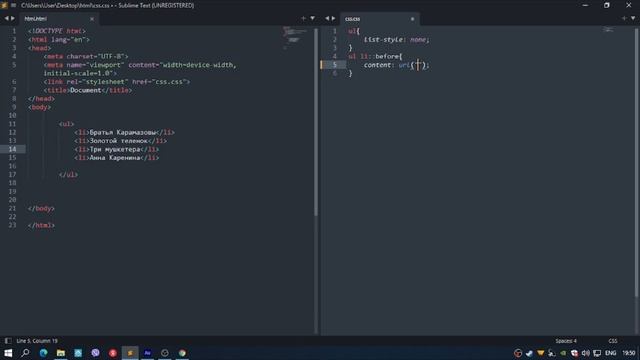
Task: Click the first round red tray icon
Action: point(518,353)
